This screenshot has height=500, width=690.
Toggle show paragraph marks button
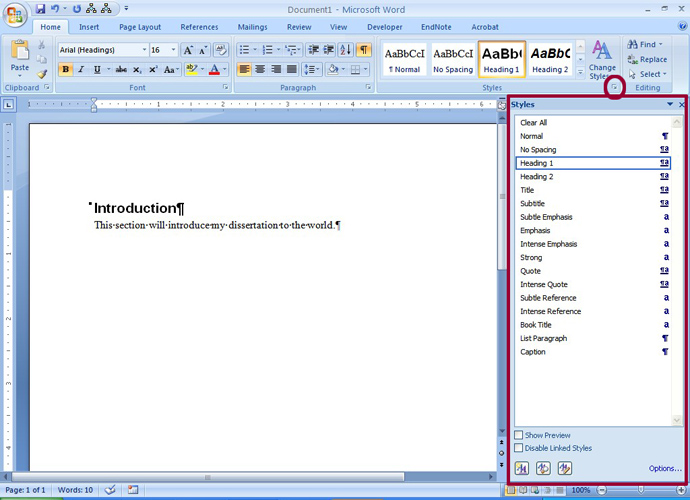pyautogui.click(x=363, y=50)
